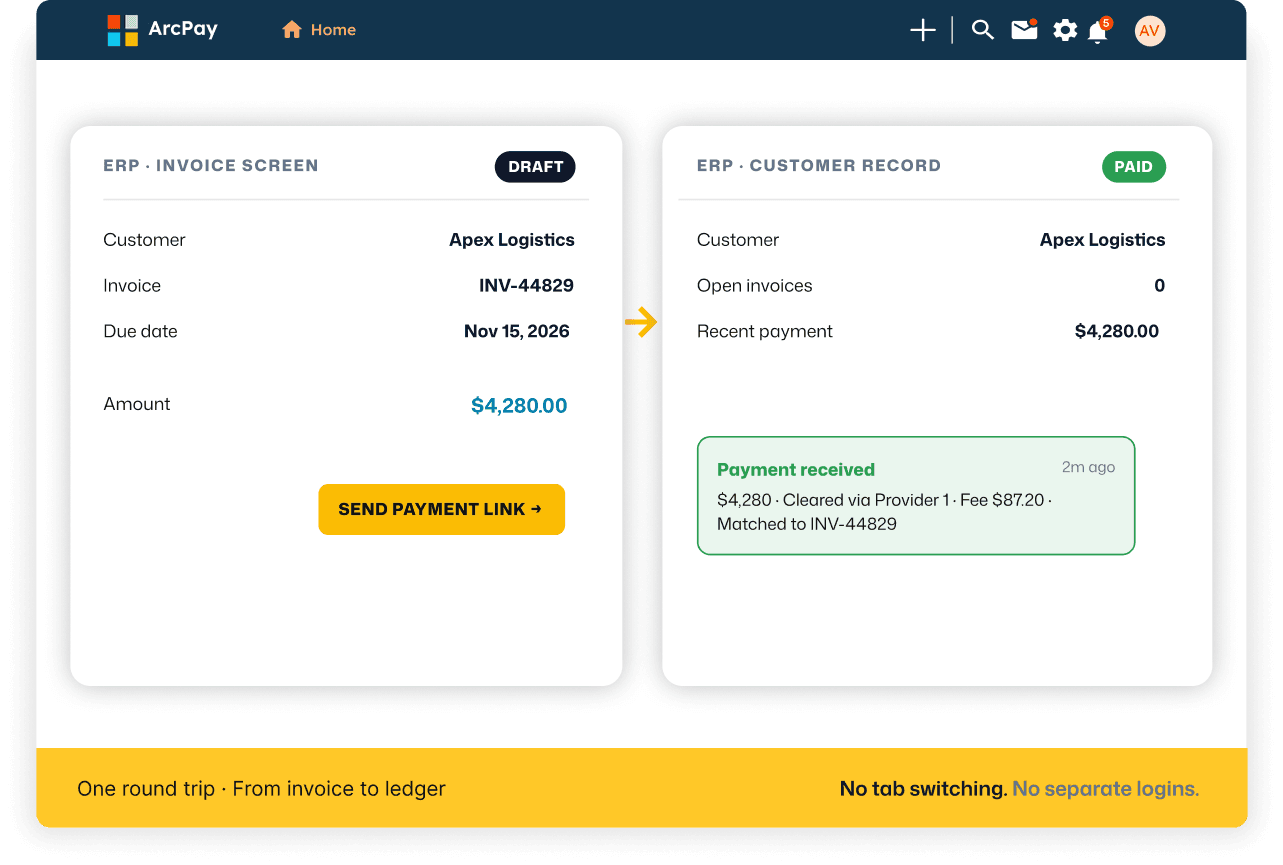Click the Payment received title text

tap(796, 470)
